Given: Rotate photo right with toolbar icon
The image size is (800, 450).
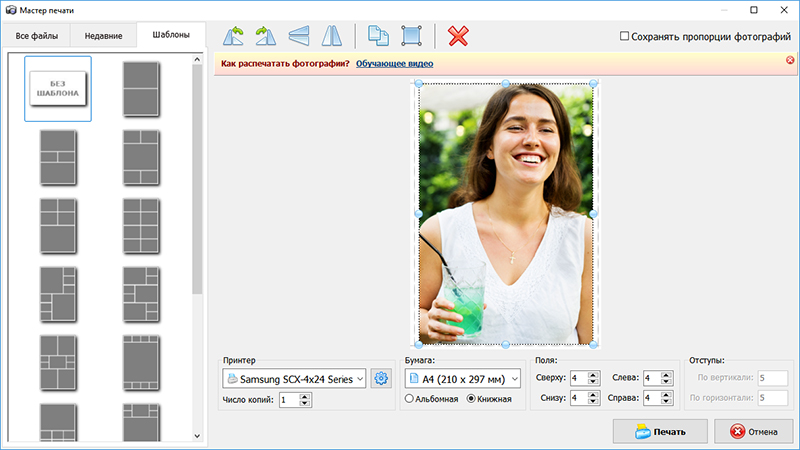Looking at the screenshot, I should coord(266,36).
